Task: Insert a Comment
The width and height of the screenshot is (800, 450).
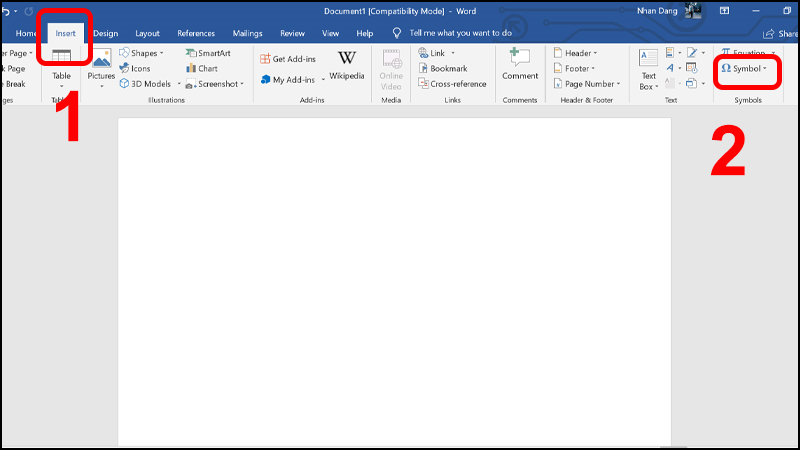Action: pos(519,65)
